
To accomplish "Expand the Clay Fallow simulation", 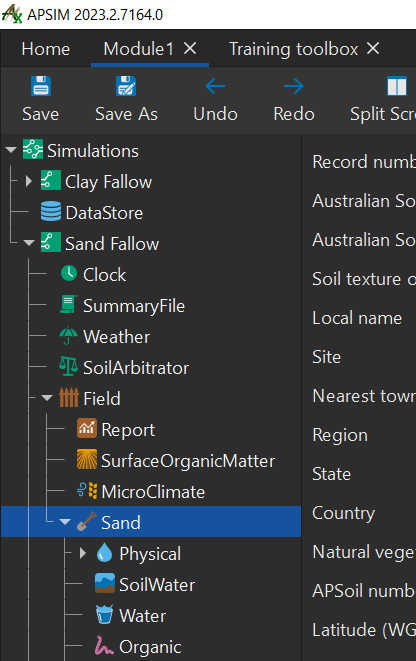I will pyautogui.click(x=29, y=181).
